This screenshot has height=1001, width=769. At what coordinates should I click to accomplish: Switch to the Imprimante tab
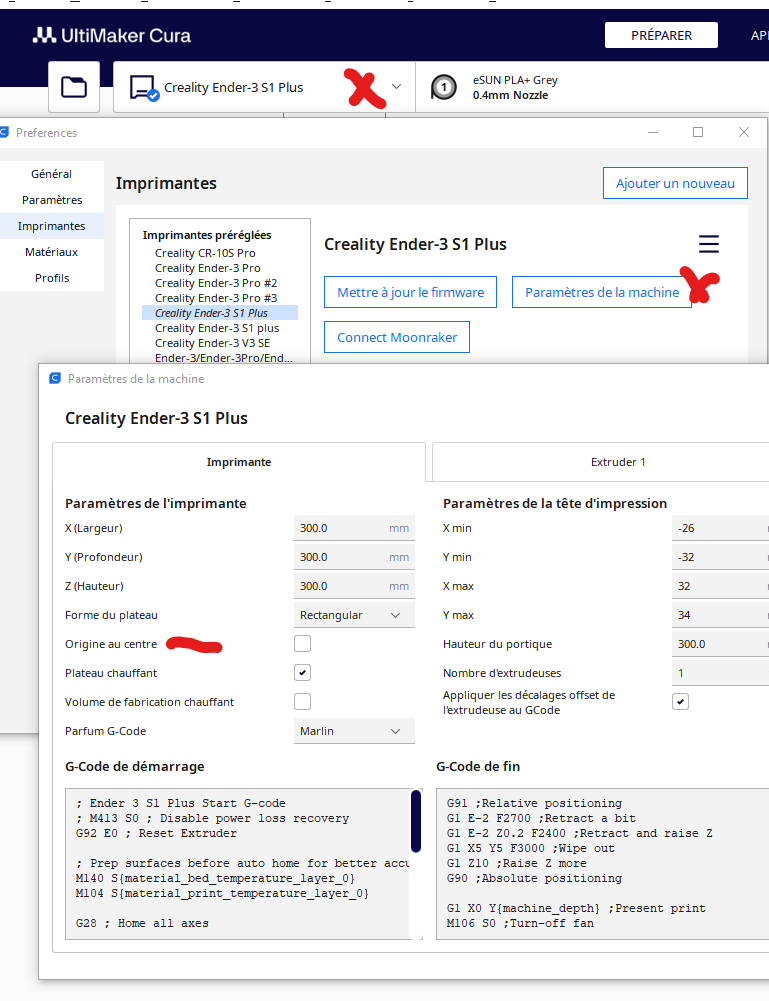tap(239, 462)
